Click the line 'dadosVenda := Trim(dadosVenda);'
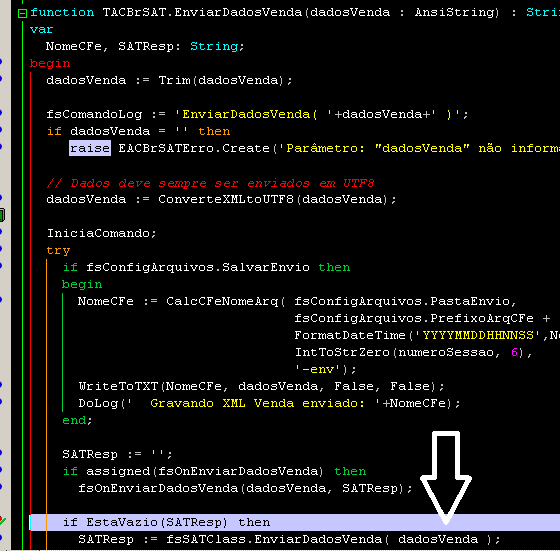Screen dimensions: 560x551 click(169, 80)
